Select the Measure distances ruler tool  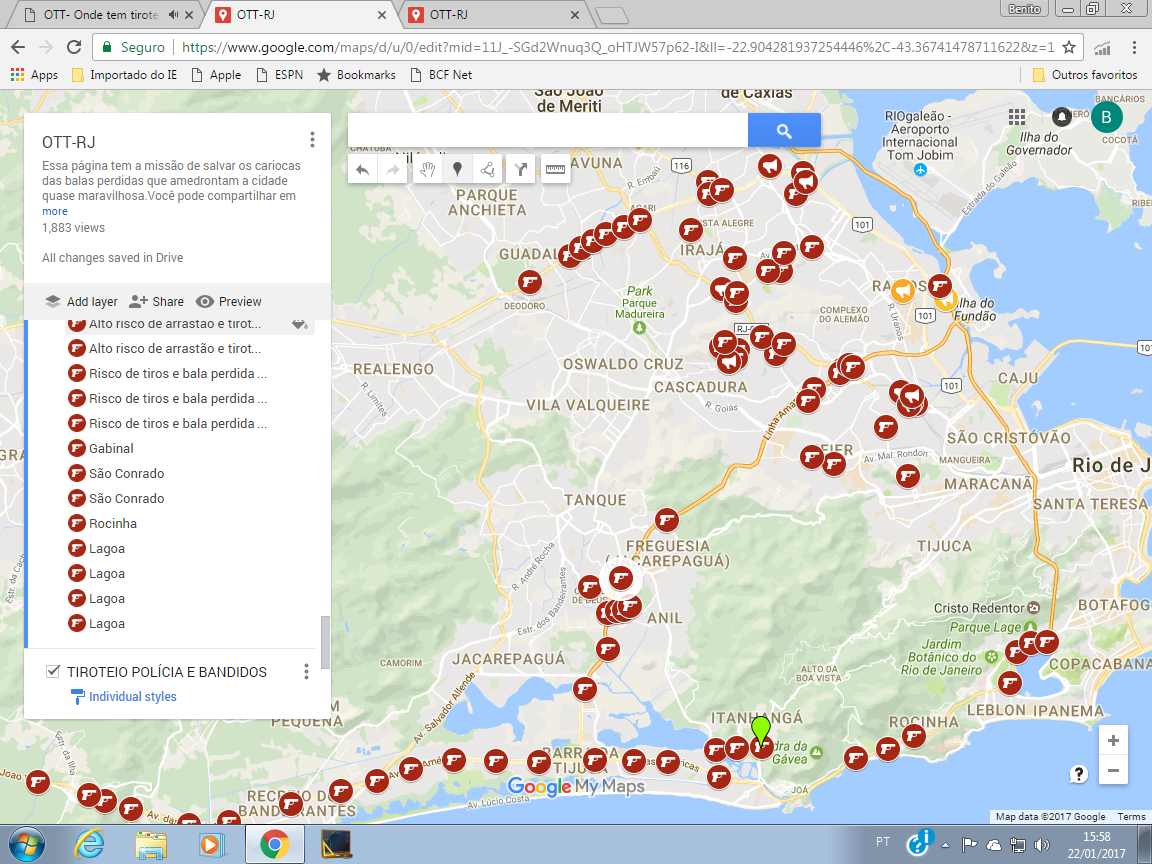tap(555, 170)
